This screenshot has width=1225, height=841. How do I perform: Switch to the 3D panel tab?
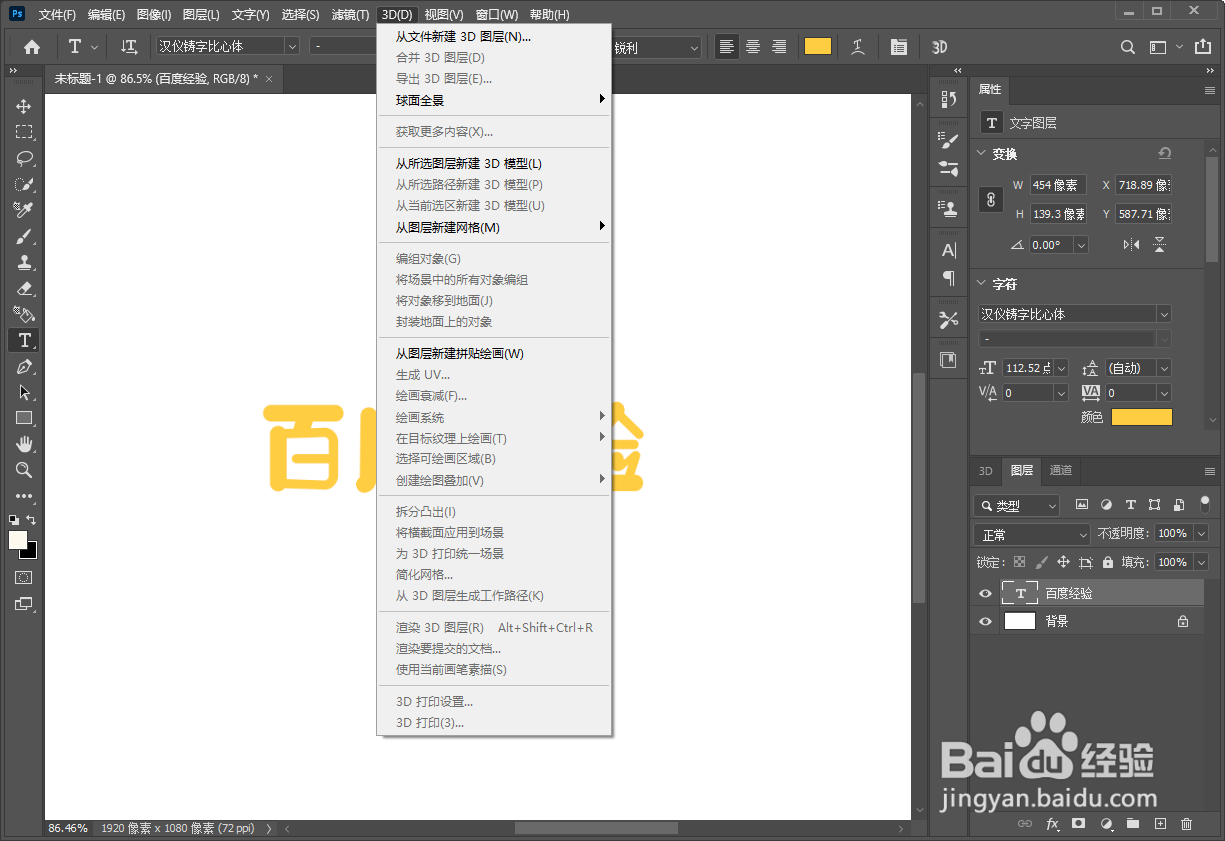point(985,470)
